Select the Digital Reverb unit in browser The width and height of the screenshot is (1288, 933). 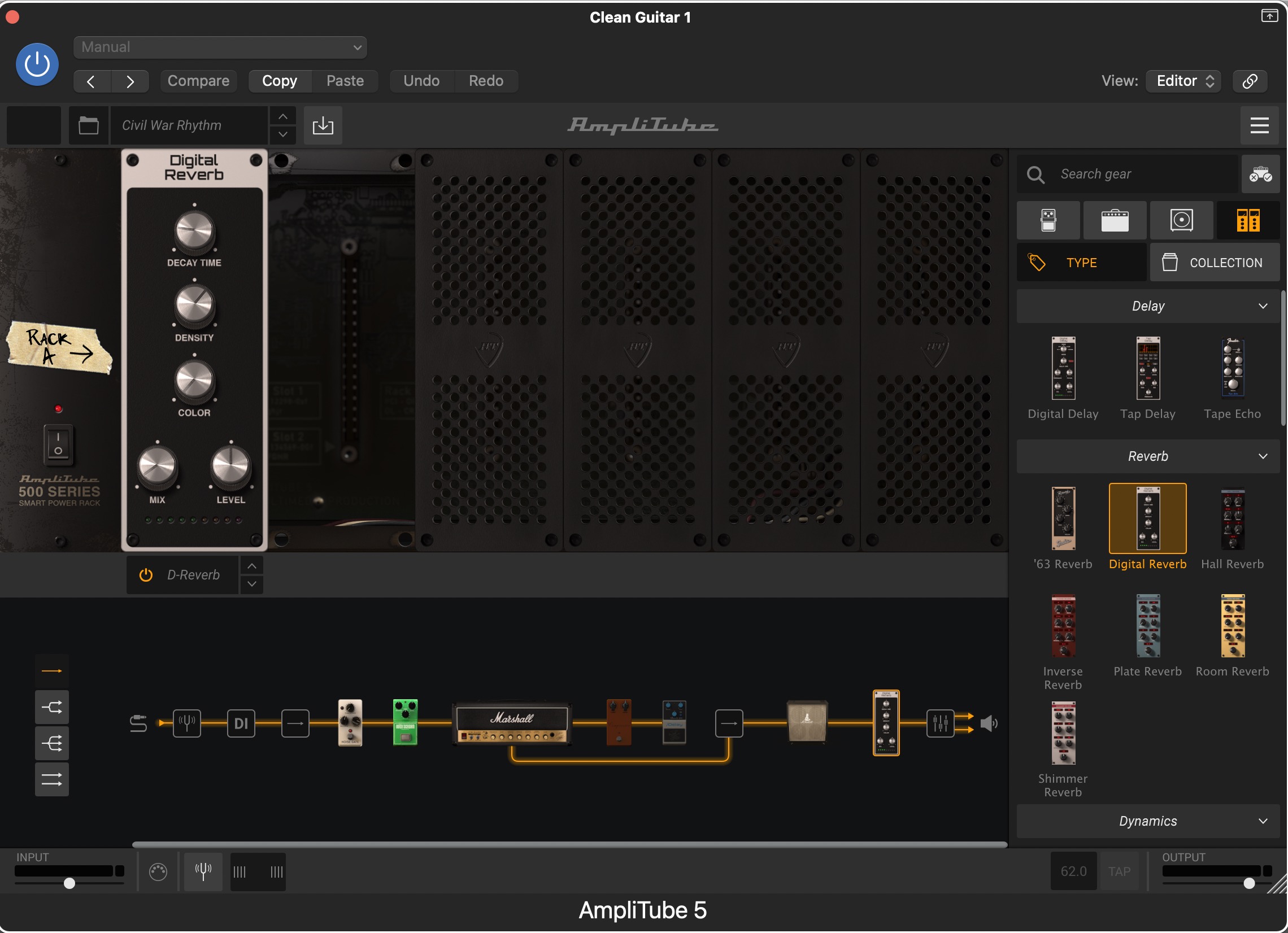(x=1148, y=527)
